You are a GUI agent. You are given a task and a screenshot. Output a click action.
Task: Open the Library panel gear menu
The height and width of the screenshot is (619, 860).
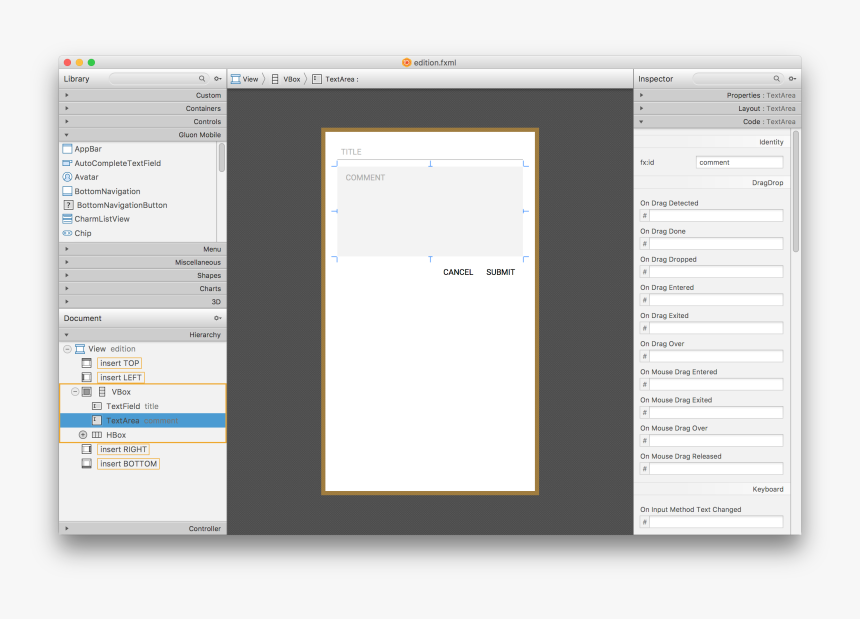tap(217, 78)
